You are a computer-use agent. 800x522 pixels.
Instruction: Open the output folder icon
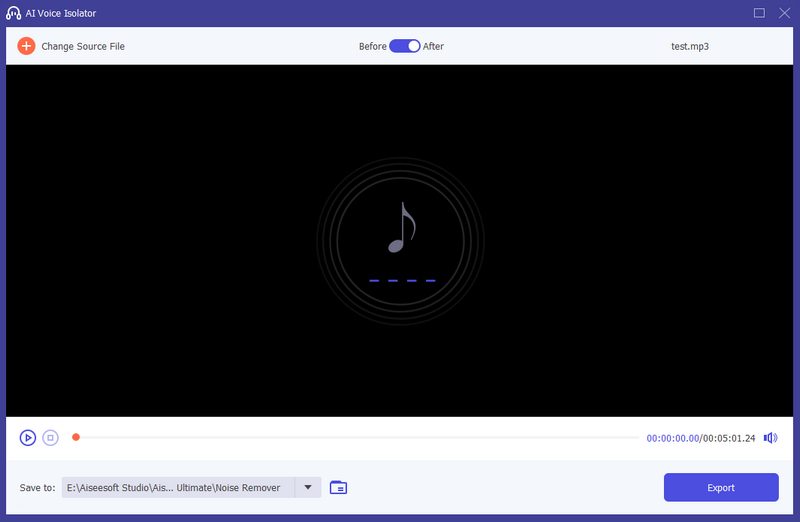tap(339, 488)
